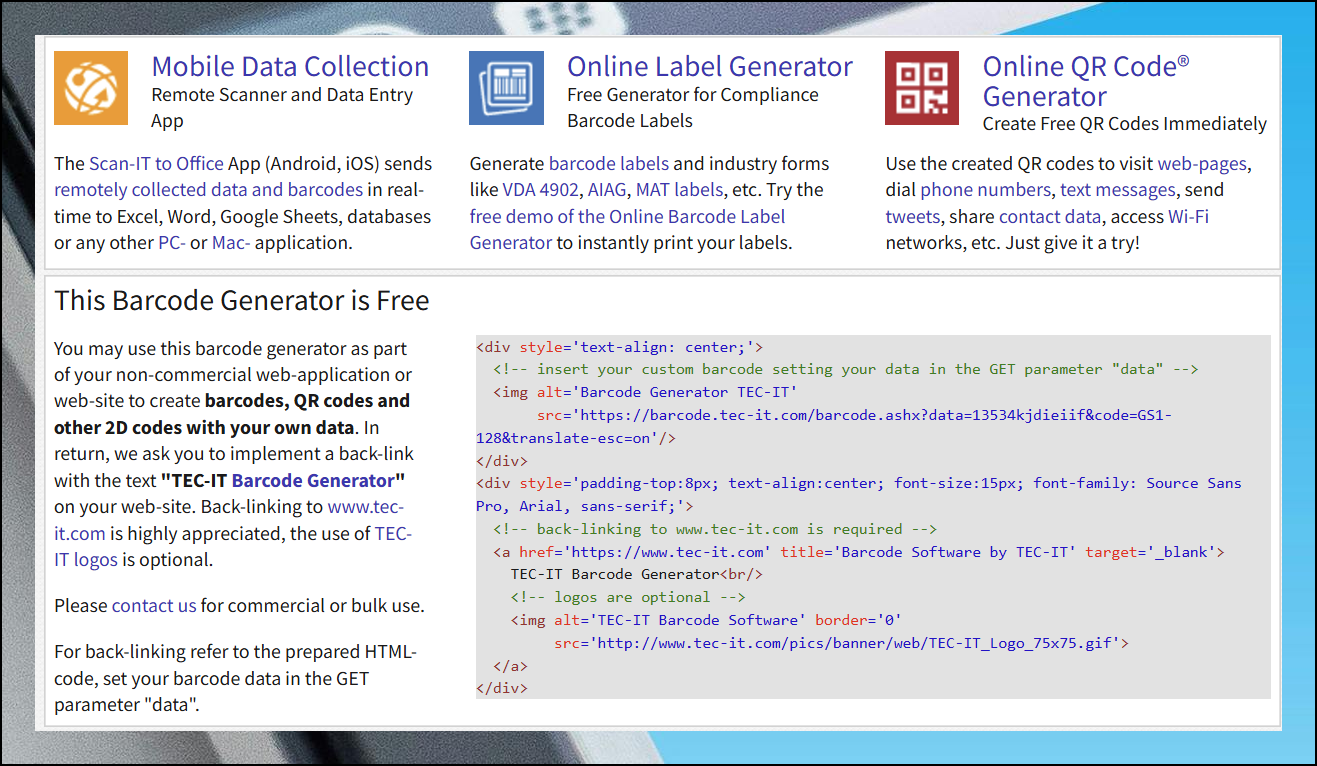The image size is (1317, 766).
Task: Click the img alt 'Barcode Generator TEC-IT' line
Action: pos(645,392)
